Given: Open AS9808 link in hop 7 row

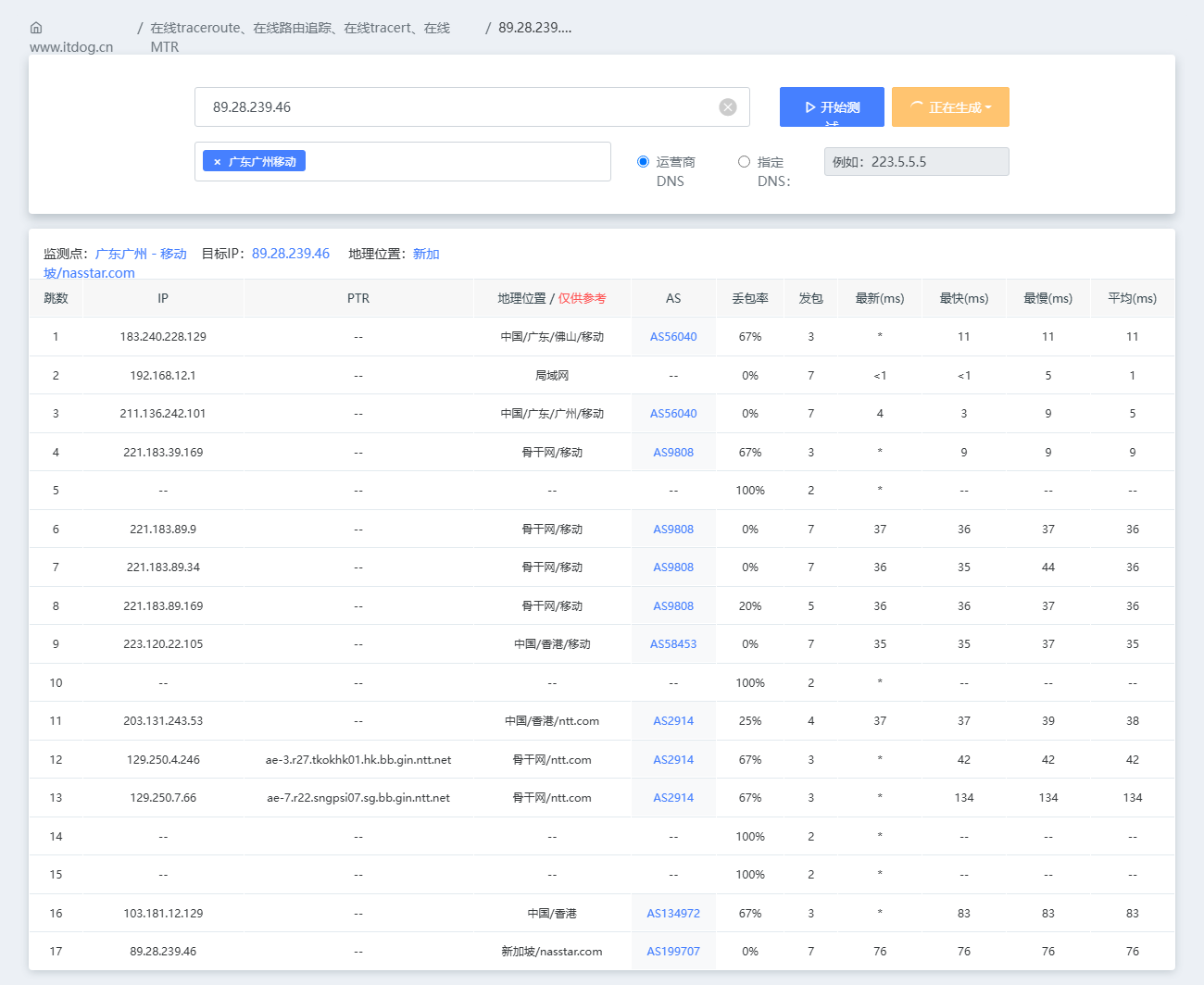Looking at the screenshot, I should (x=673, y=567).
